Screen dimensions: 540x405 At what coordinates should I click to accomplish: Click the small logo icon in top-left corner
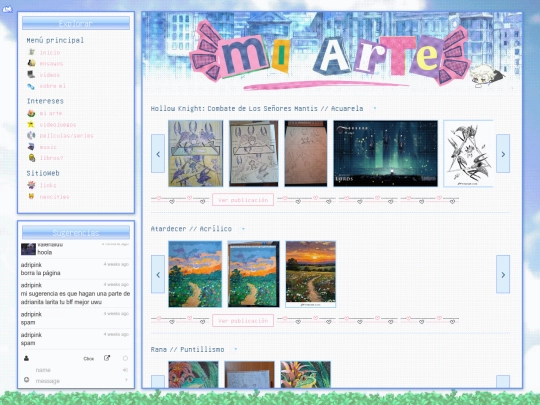(7, 9)
